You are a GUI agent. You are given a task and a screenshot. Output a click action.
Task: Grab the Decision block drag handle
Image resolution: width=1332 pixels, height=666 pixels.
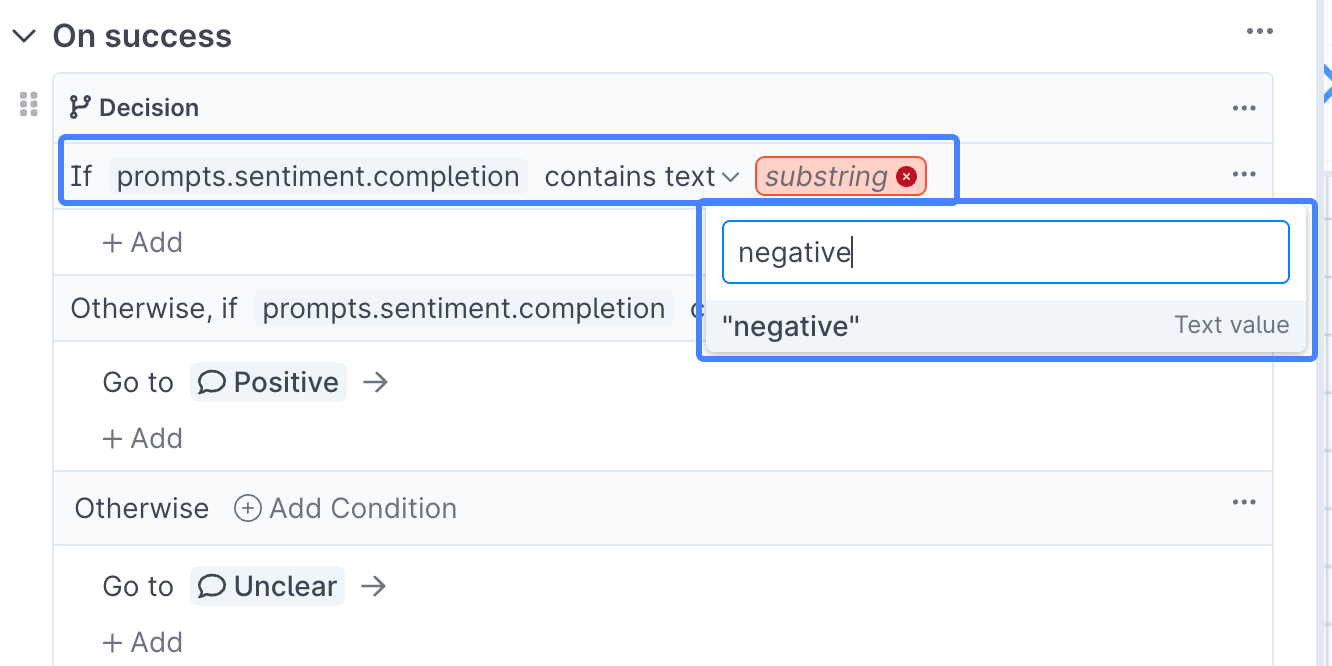coord(29,104)
